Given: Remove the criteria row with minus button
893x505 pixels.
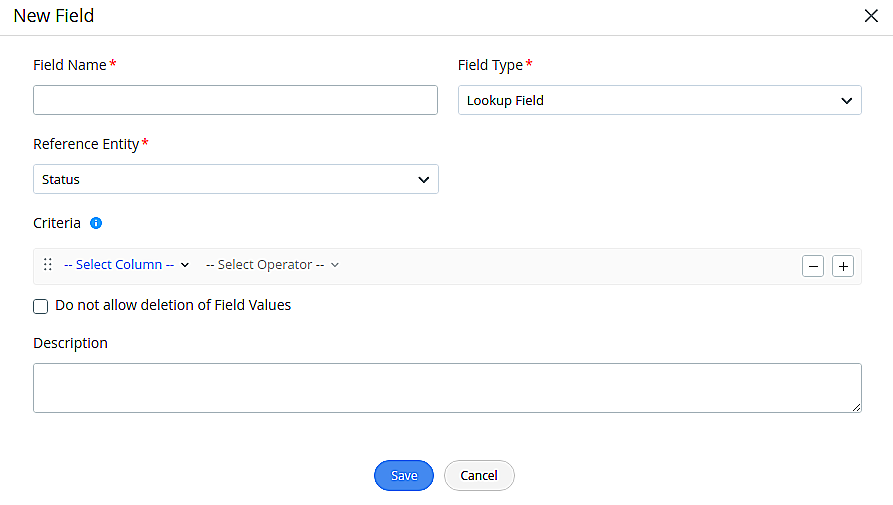Looking at the screenshot, I should [x=813, y=266].
